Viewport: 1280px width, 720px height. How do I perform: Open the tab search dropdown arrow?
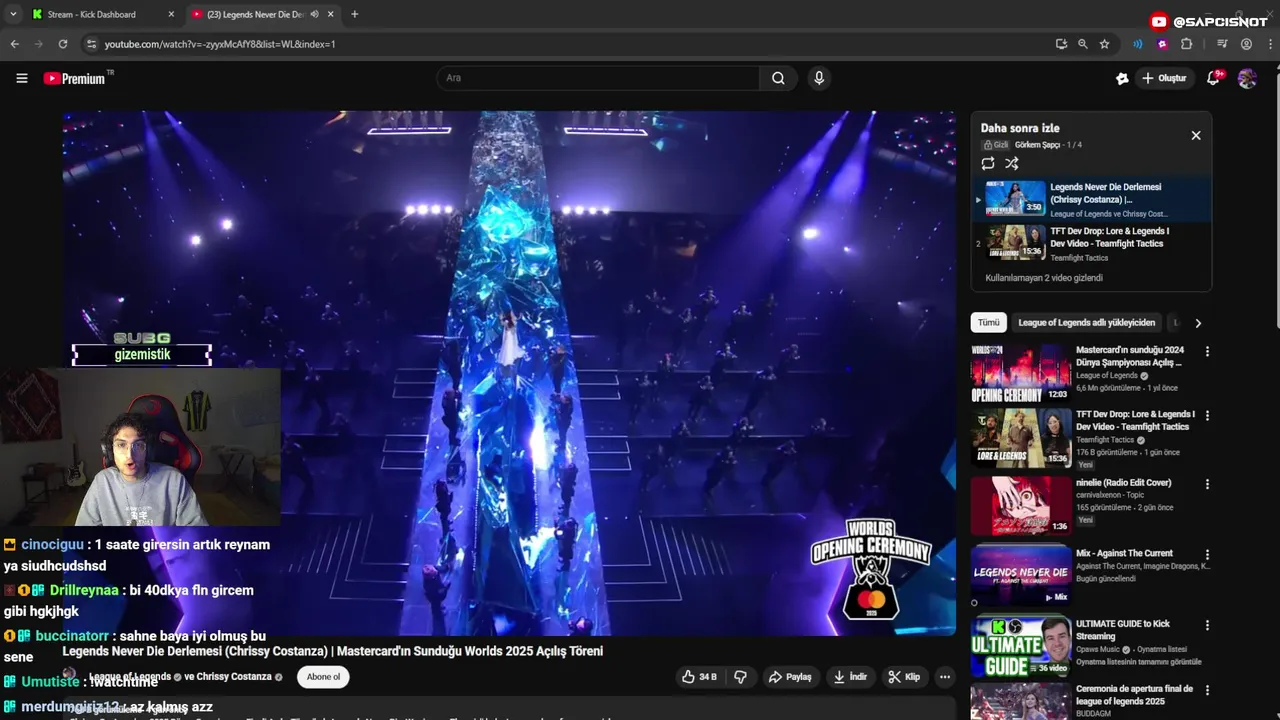pyautogui.click(x=13, y=14)
